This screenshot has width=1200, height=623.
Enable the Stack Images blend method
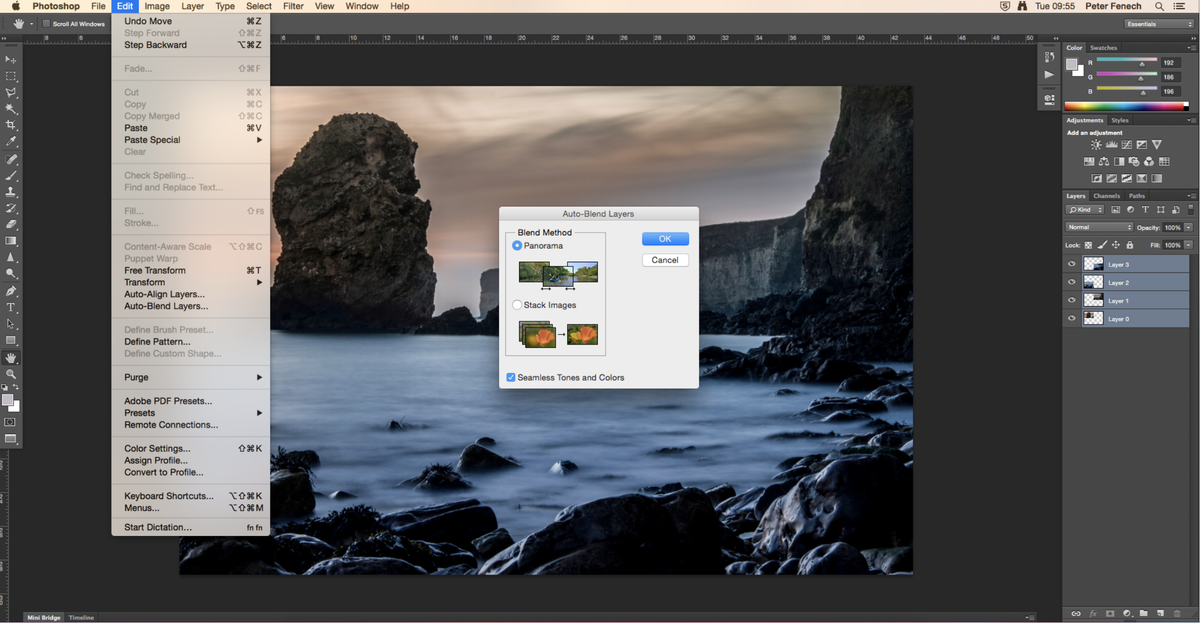tap(516, 305)
